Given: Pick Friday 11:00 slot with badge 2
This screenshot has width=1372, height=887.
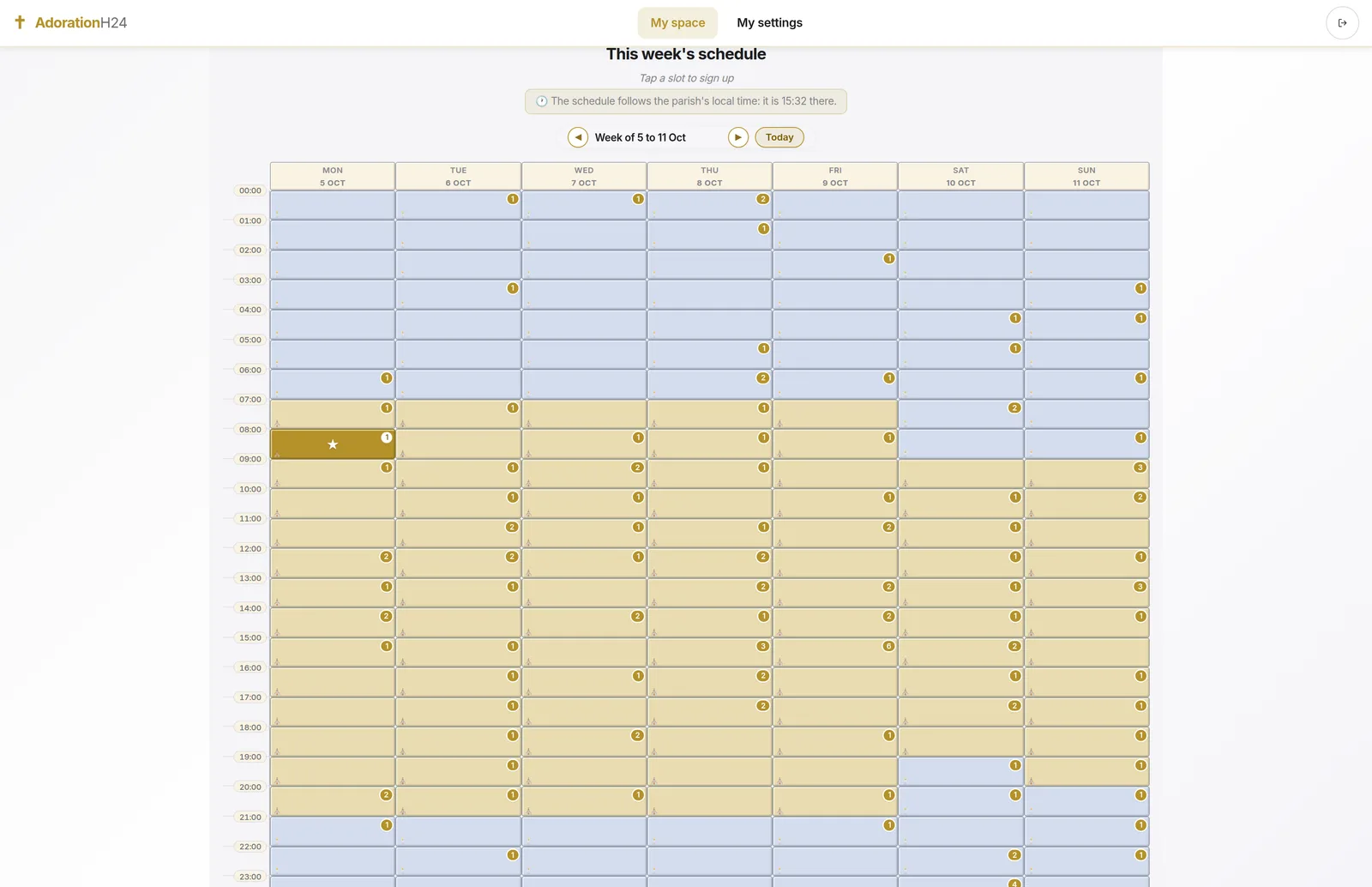Looking at the screenshot, I should 835,534.
